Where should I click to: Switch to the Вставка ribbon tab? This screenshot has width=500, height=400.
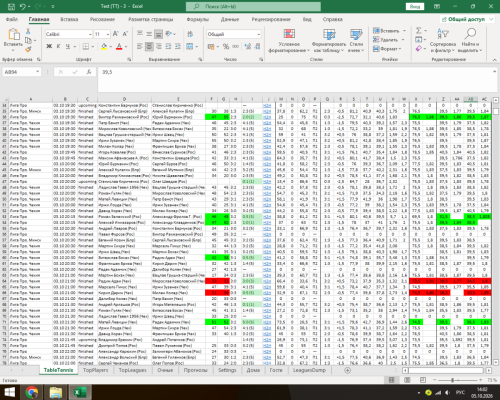click(x=69, y=19)
